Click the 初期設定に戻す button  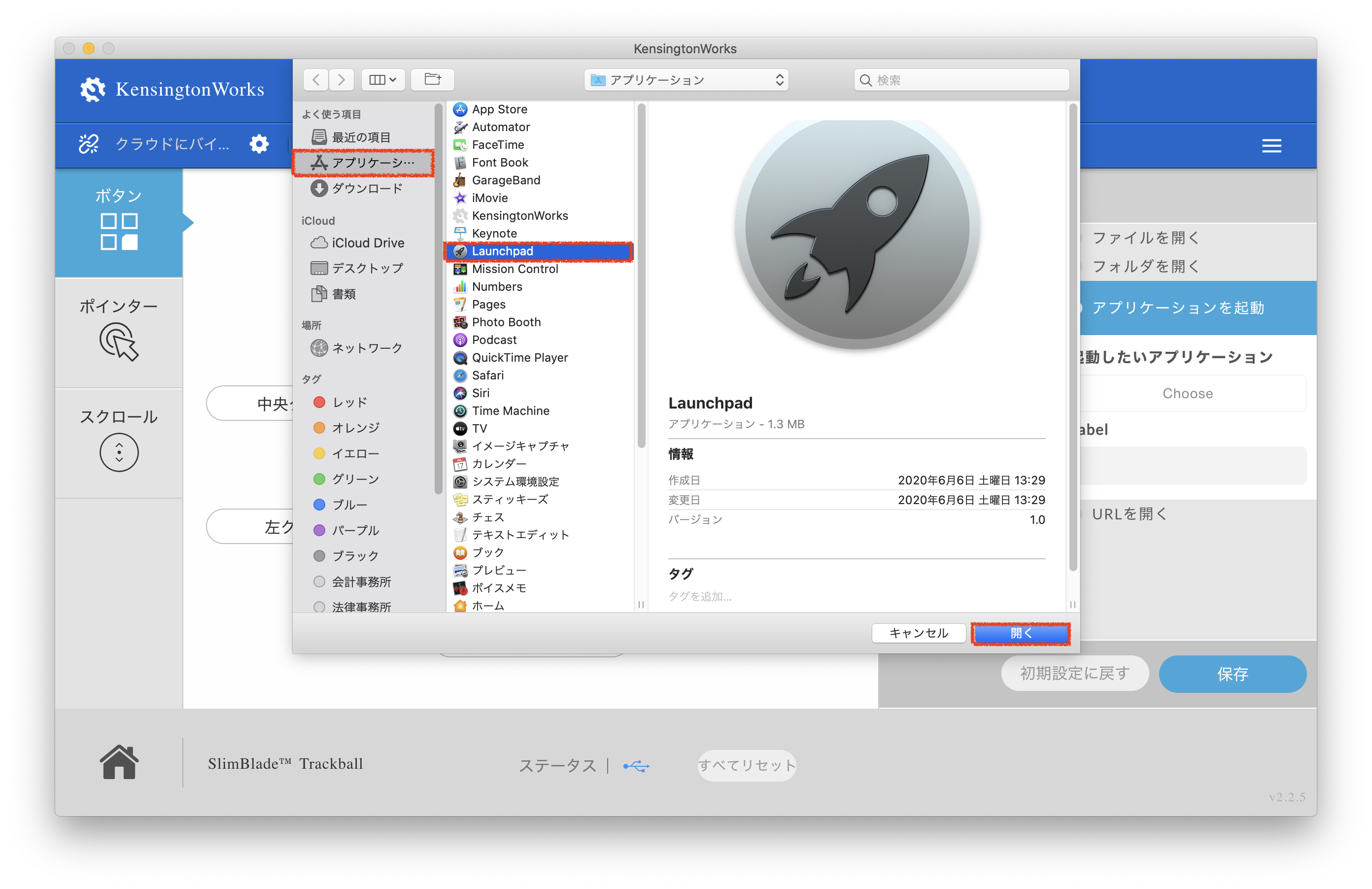pyautogui.click(x=1074, y=673)
